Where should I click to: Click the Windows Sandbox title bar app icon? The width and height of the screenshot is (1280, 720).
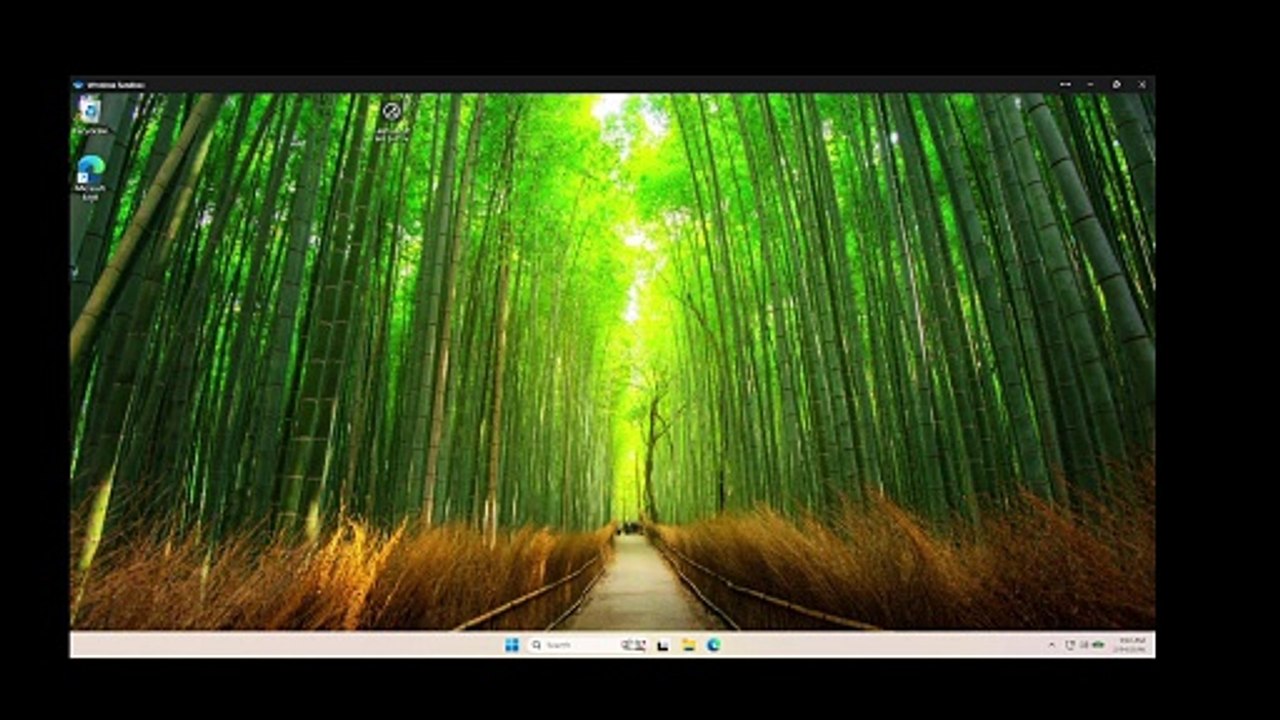point(79,85)
